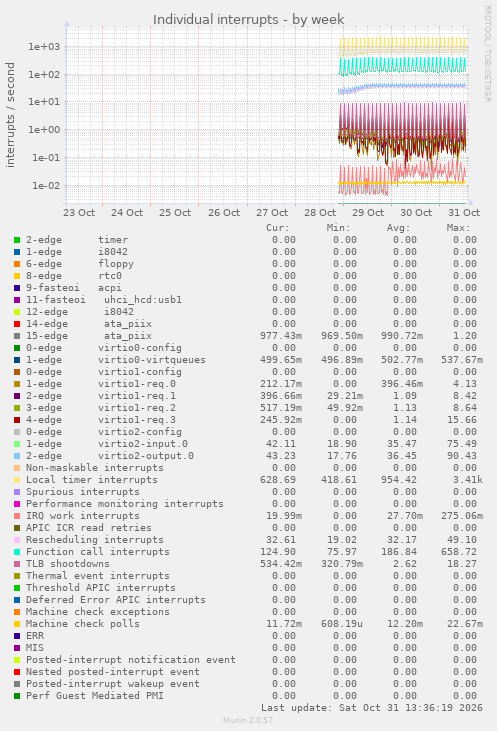Click the Deferred Error APIC interrupts label
Image resolution: width=497 pixels, height=731 pixels.
coord(116,600)
